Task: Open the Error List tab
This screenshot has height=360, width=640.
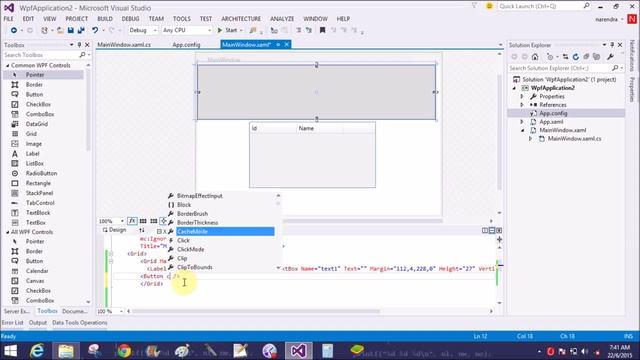Action: [x=12, y=322]
